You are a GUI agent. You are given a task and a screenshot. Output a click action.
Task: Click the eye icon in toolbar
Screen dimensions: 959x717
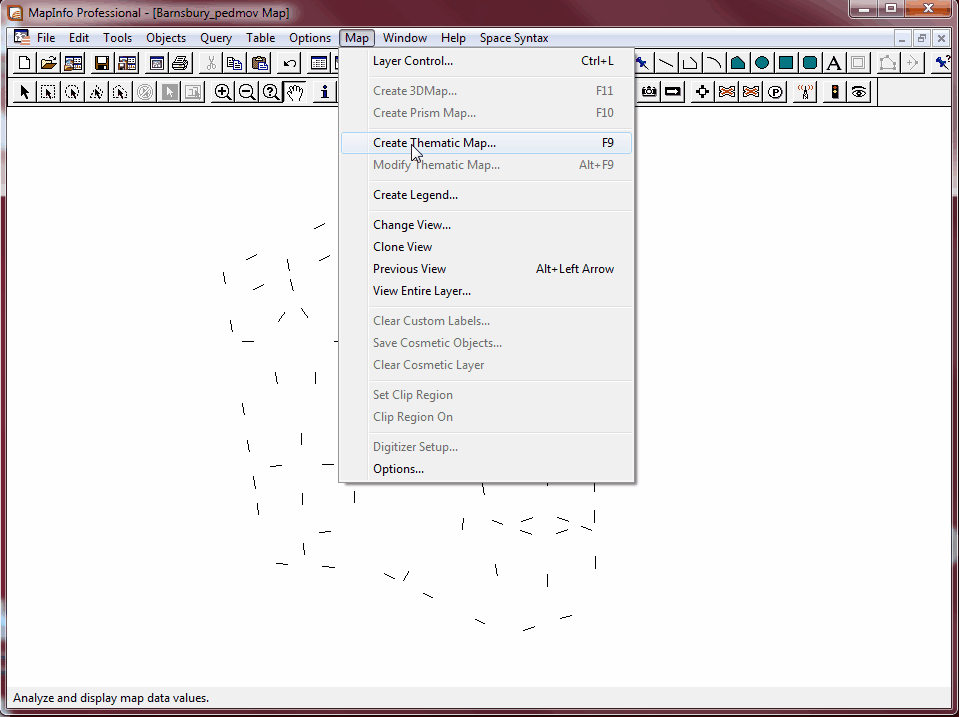pyautogui.click(x=859, y=92)
